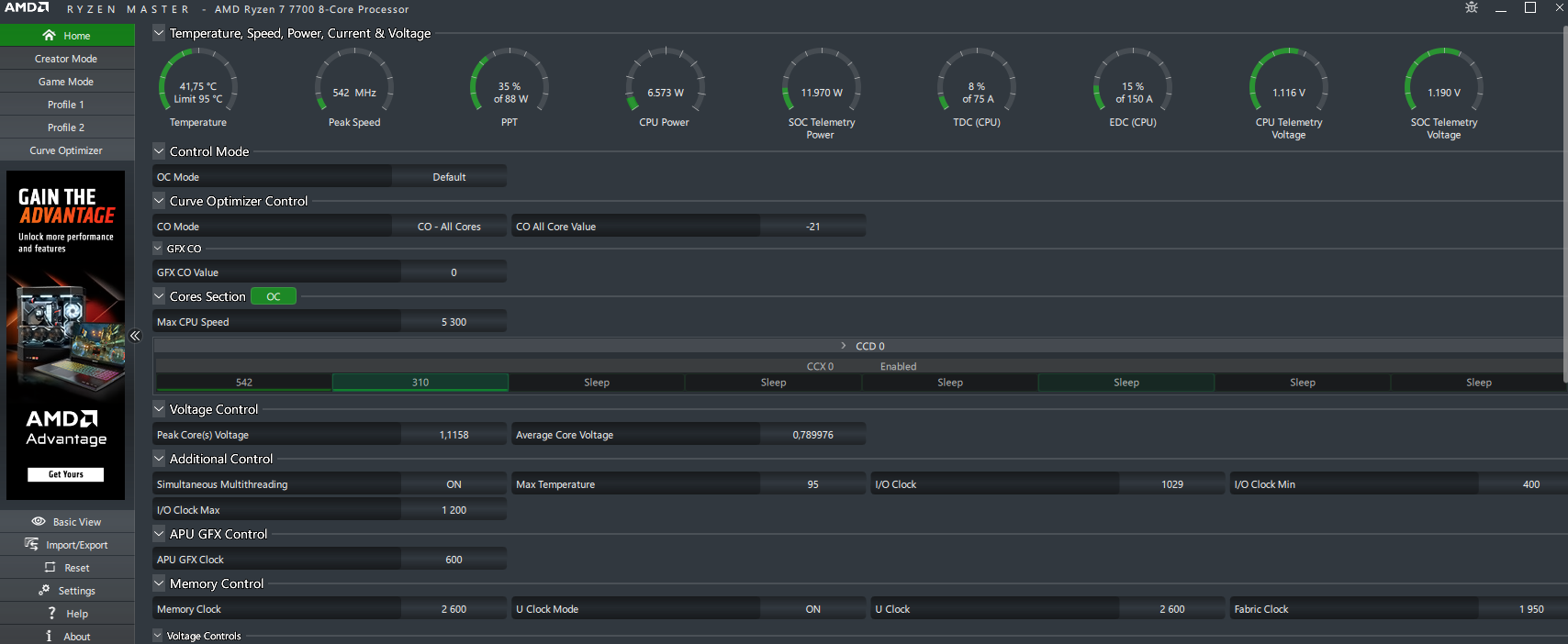1568x644 pixels.
Task: Collapse the Control Mode section
Action: (x=159, y=151)
